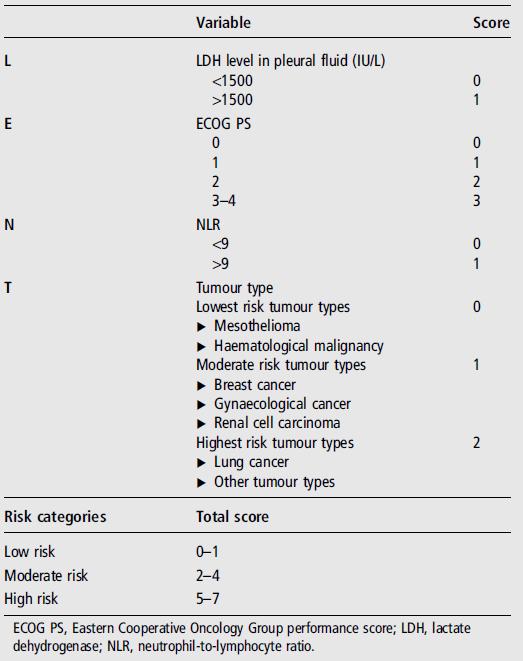
Task: Select the ECOG PS heading
Action: (223, 124)
